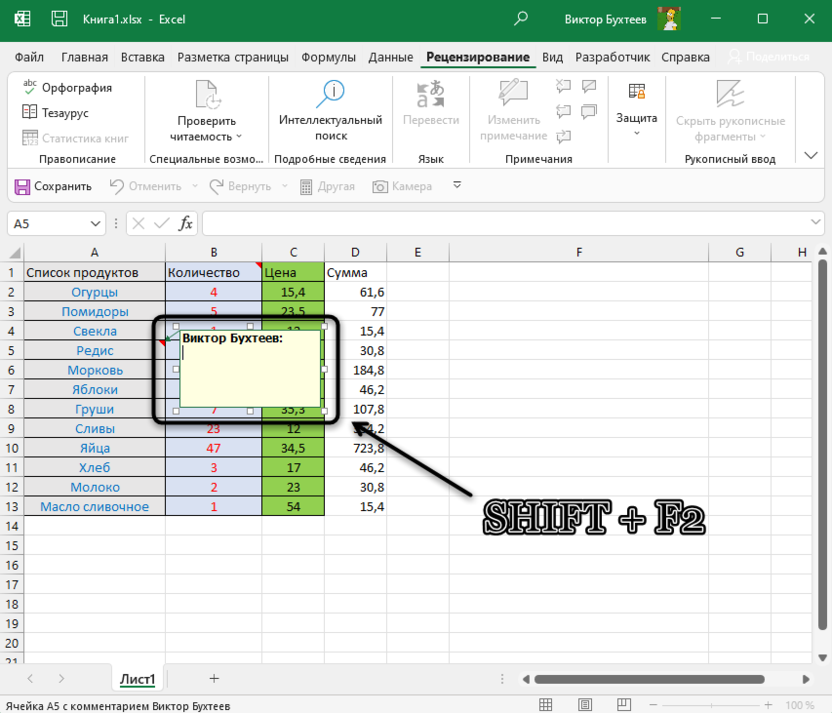Click the Save icon in title bar

(60, 19)
